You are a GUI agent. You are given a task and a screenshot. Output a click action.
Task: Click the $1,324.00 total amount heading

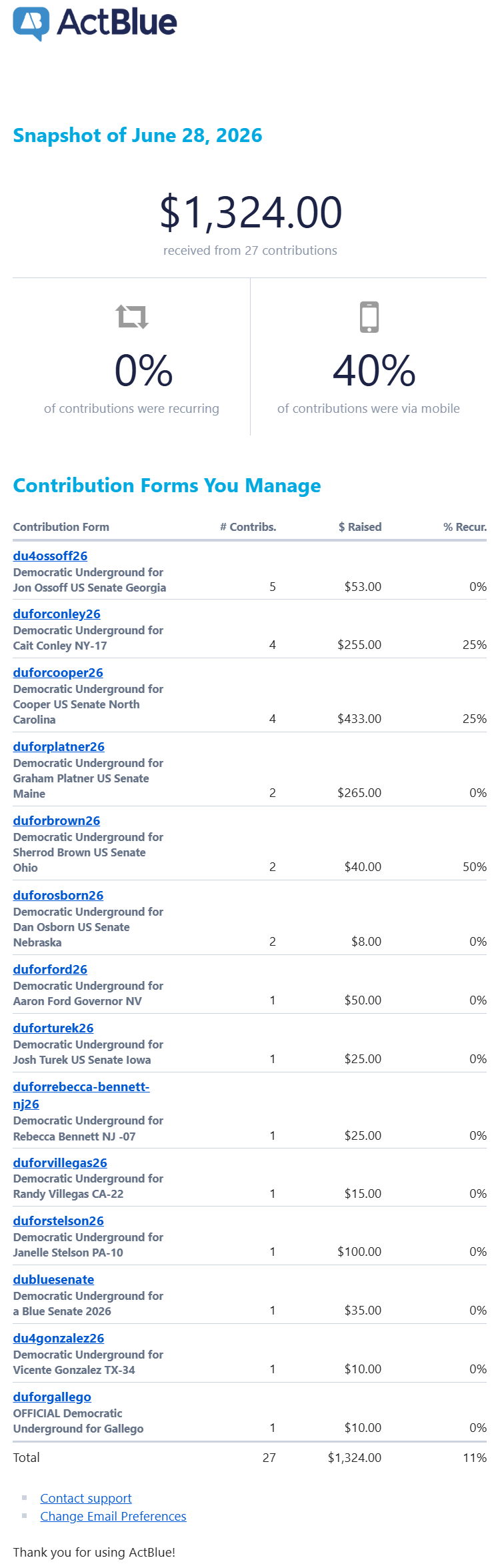click(x=251, y=212)
